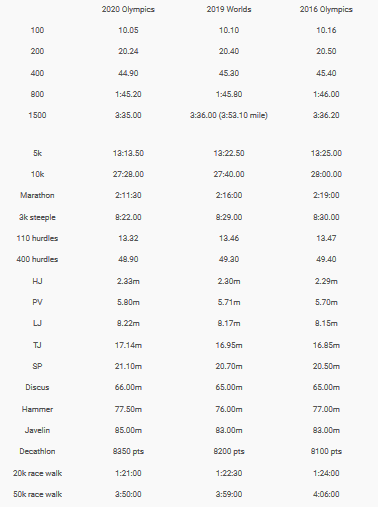
Task: Select the 8350 pts decathlon standard
Action: point(128,451)
